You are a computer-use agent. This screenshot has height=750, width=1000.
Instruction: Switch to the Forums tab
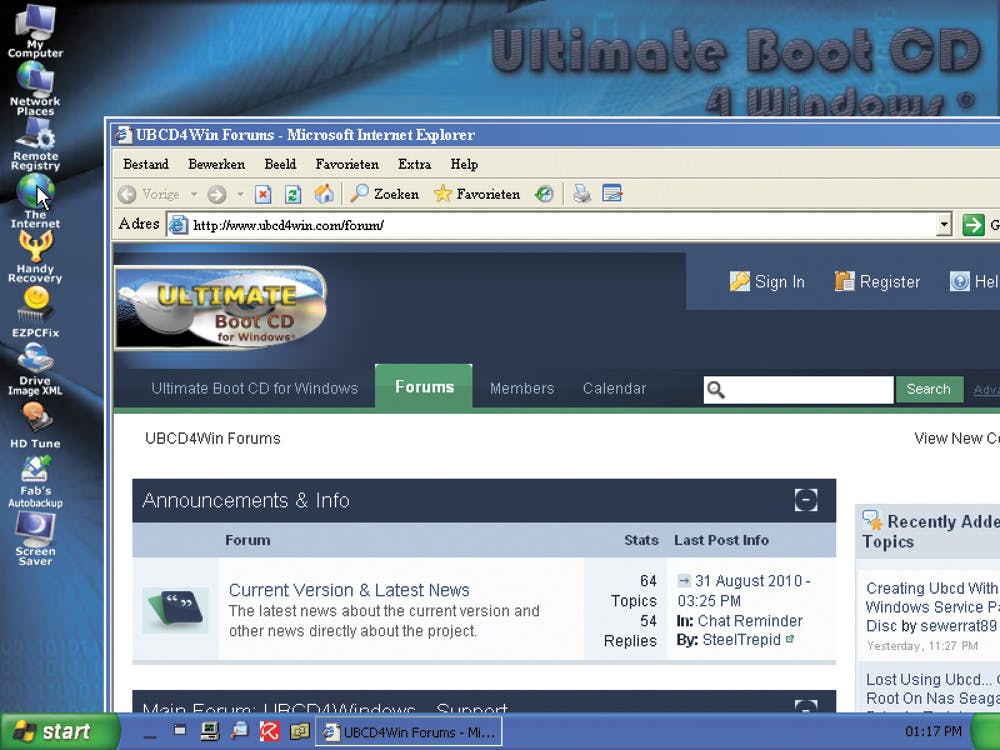point(424,386)
